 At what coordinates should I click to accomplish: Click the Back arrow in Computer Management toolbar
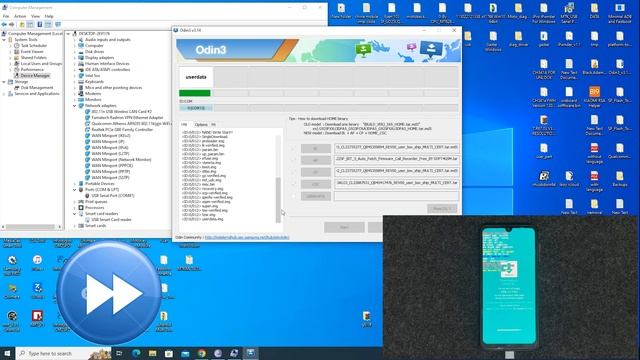pos(4,24)
